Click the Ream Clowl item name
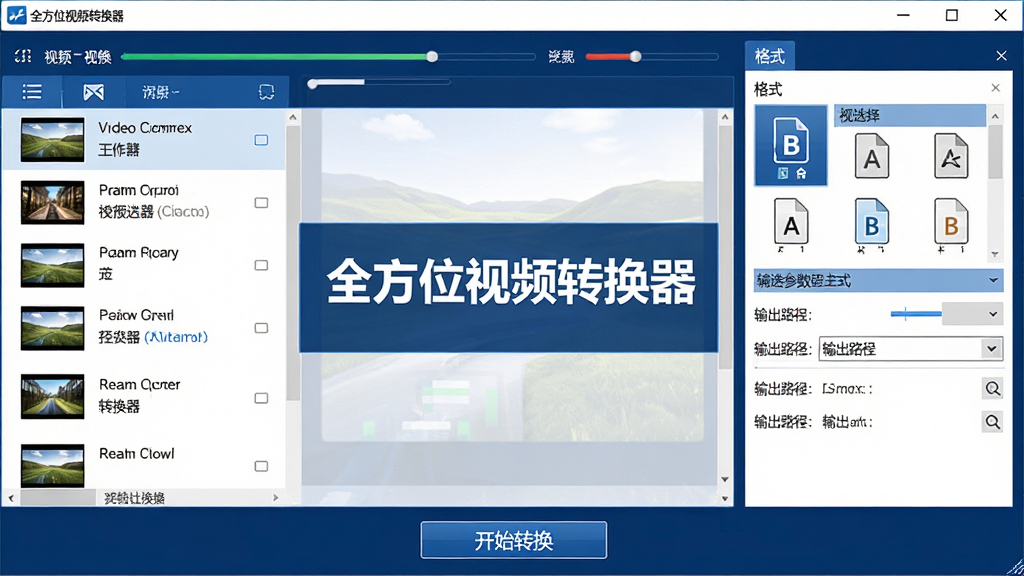The image size is (1024, 576). pyautogui.click(x=136, y=453)
